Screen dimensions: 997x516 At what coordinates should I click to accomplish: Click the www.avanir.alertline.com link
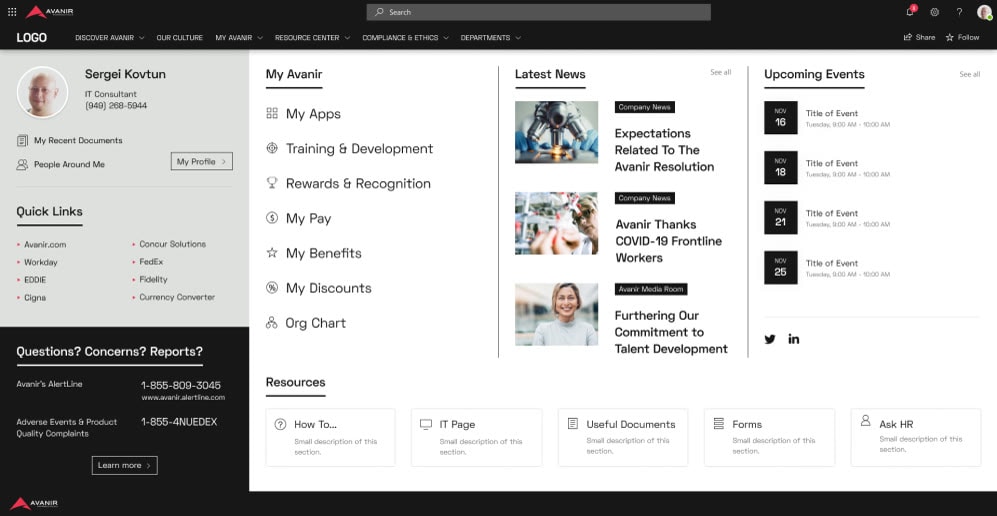tap(183, 398)
